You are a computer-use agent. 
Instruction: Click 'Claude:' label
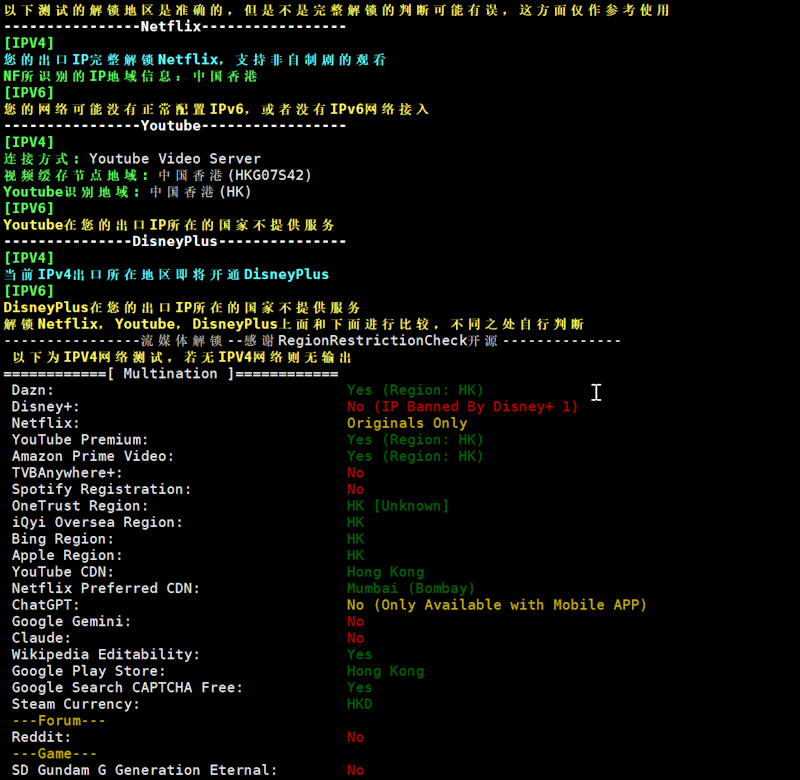(x=41, y=638)
